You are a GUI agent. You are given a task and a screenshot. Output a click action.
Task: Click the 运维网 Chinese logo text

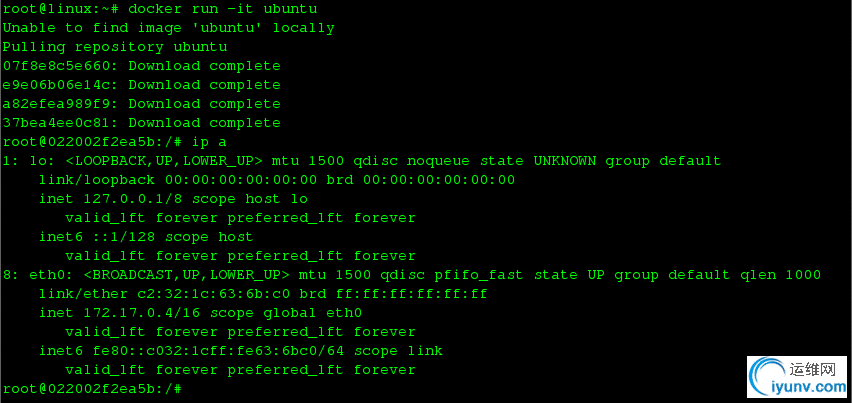811,370
